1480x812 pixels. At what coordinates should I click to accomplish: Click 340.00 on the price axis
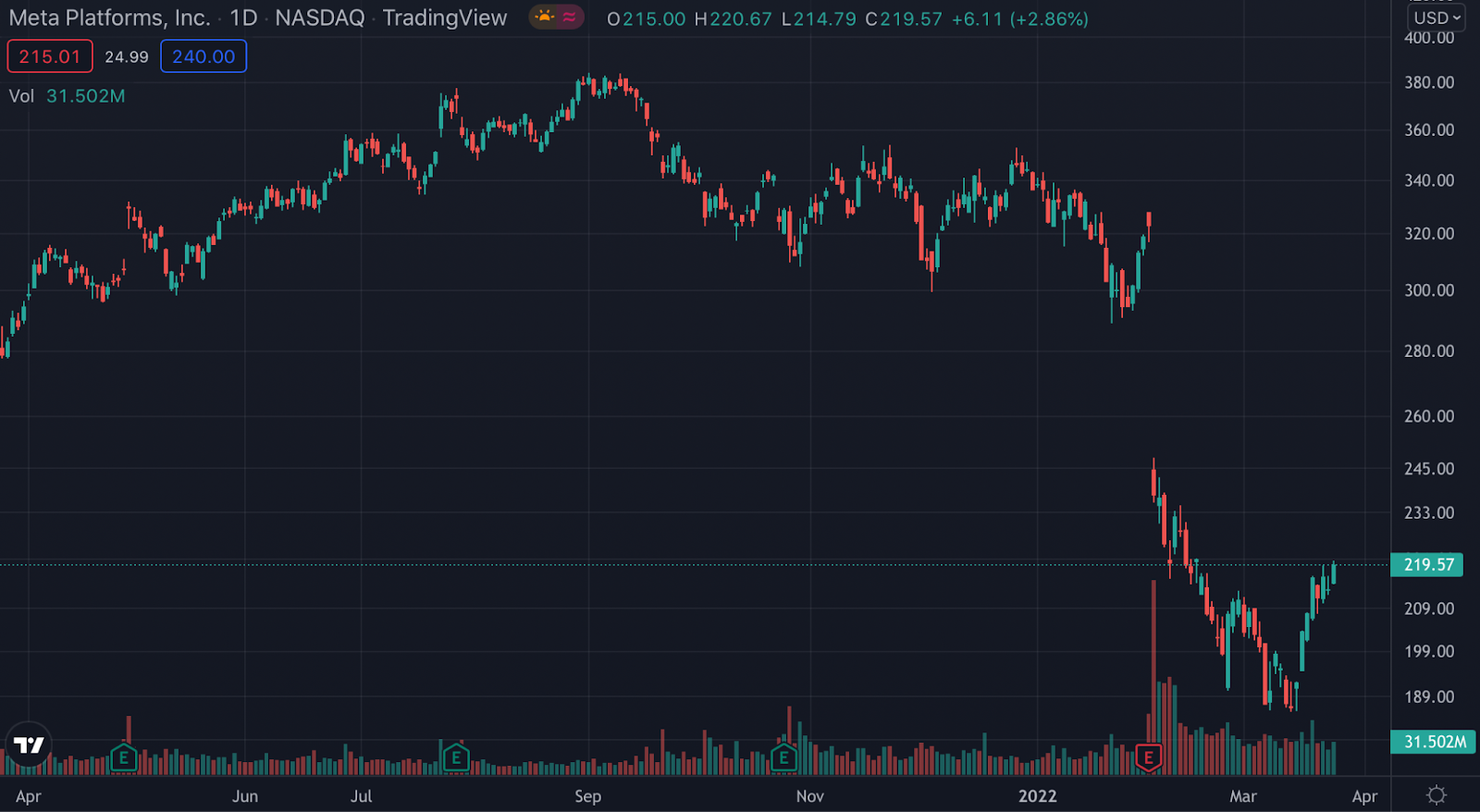(x=1429, y=180)
